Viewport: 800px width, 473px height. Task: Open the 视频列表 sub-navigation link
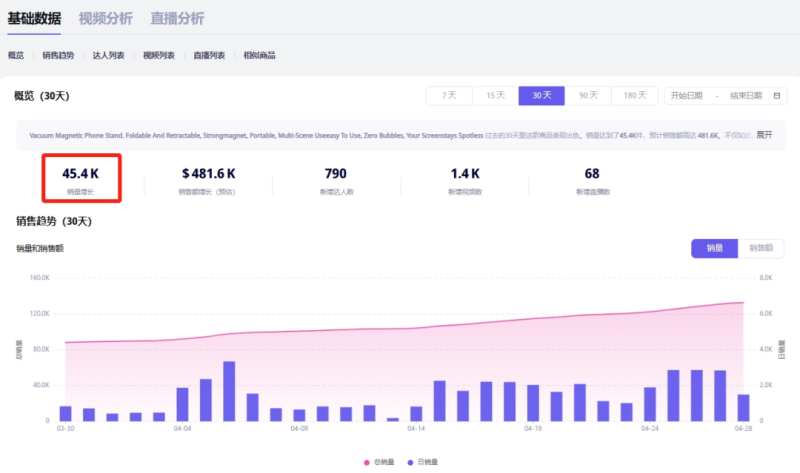point(159,56)
